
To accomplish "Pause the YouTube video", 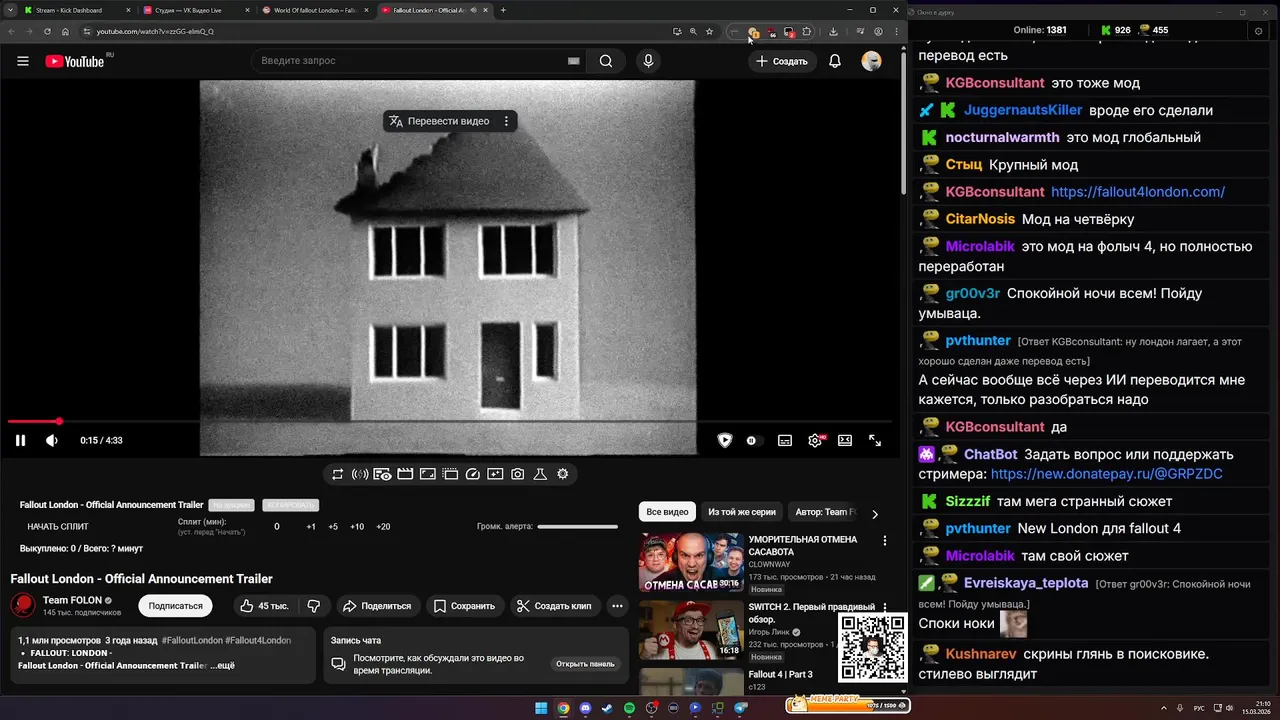I will [x=20, y=440].
